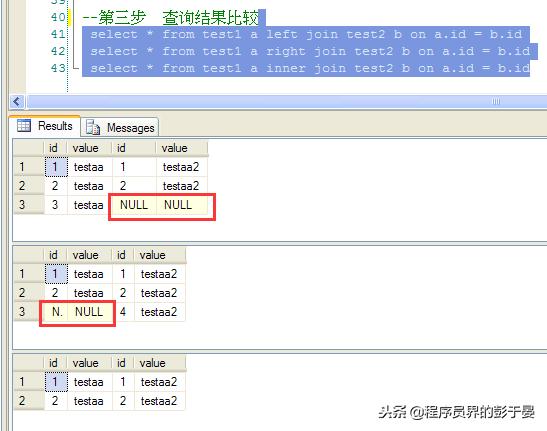Screen dimensions: 547x431
Task: Click the inner join query on line 43
Action: (x=310, y=68)
